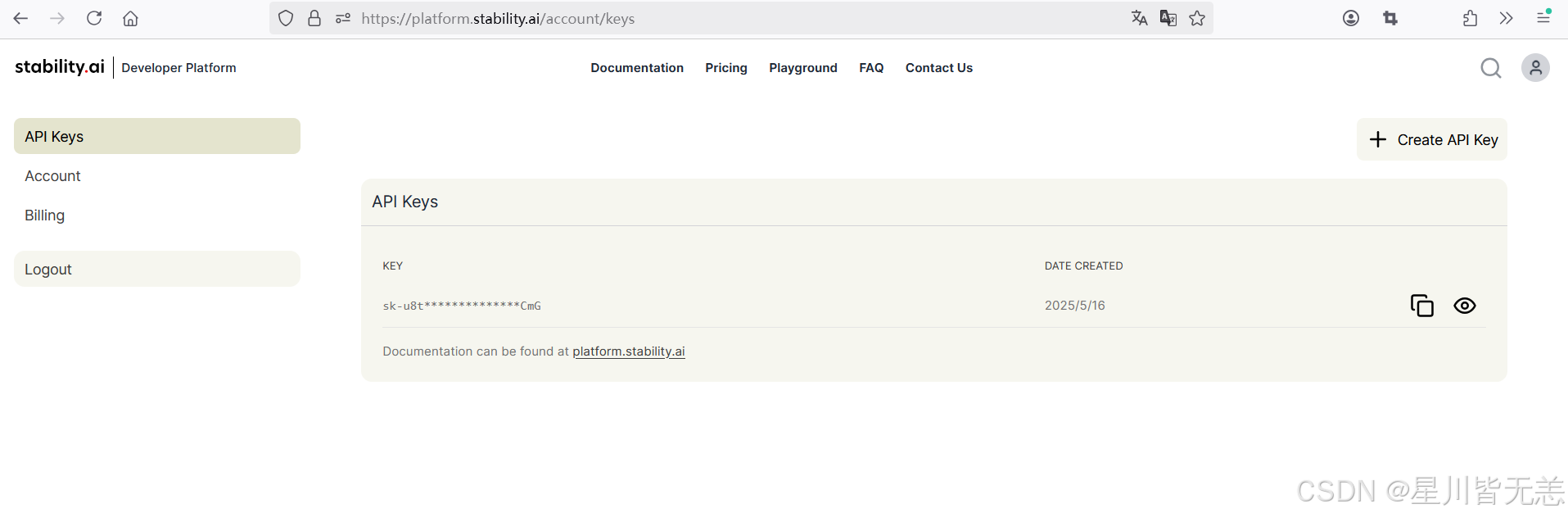Click the Developer Platform label

pos(178,68)
